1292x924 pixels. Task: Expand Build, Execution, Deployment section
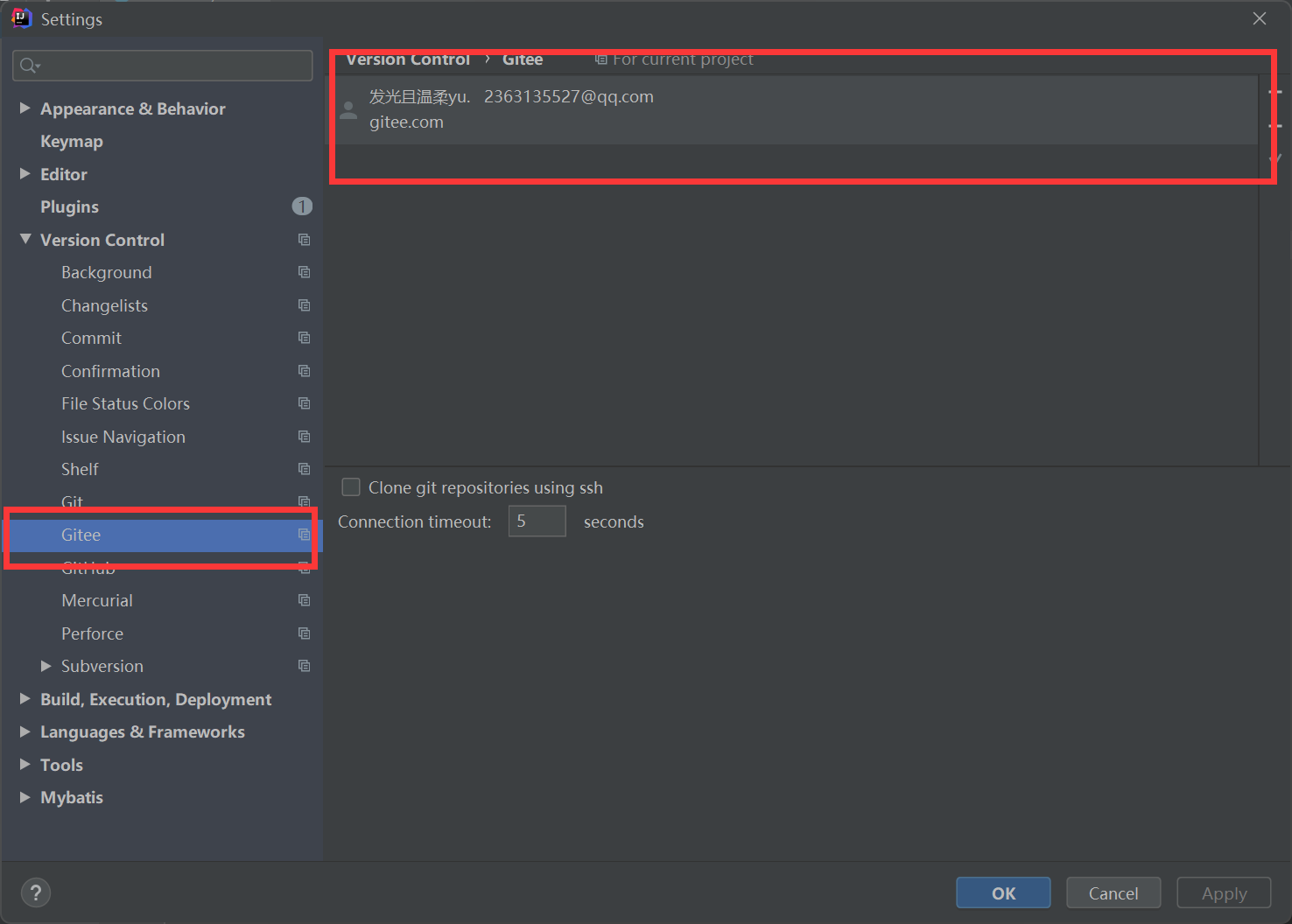coord(25,699)
